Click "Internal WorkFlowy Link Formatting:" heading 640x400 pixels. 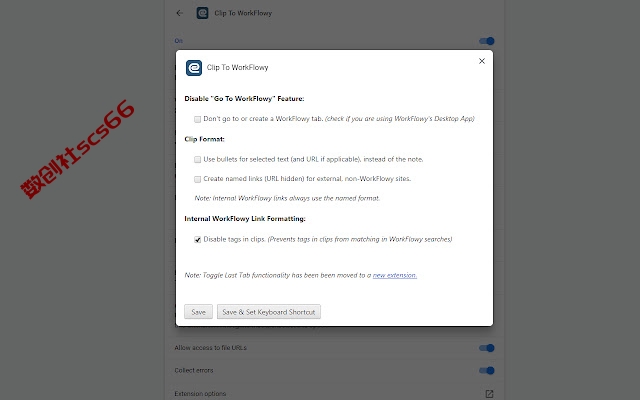tap(245, 219)
